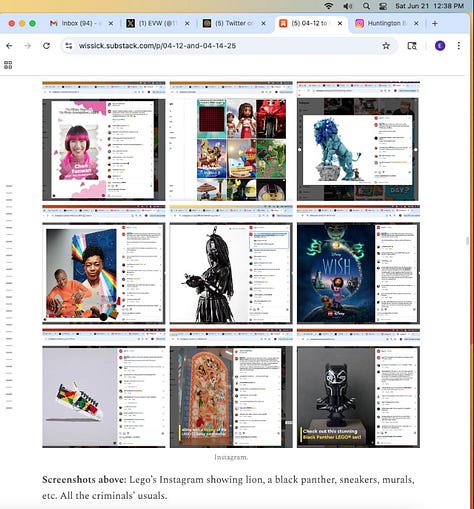Open the tab search icon next to profile
The width and height of the screenshot is (474, 509).
pos(412,46)
